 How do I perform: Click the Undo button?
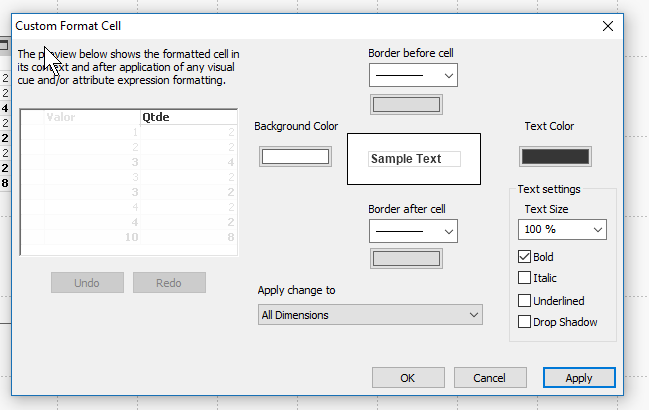click(x=87, y=283)
